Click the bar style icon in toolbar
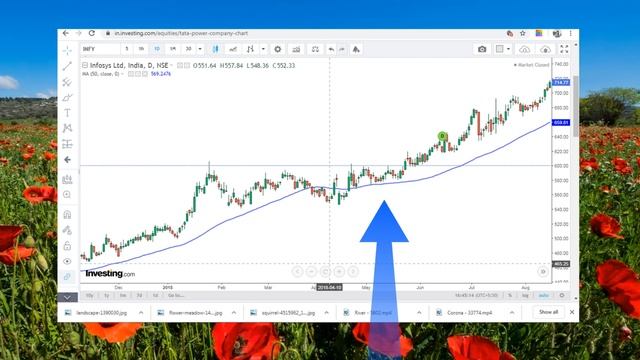 tap(251, 49)
